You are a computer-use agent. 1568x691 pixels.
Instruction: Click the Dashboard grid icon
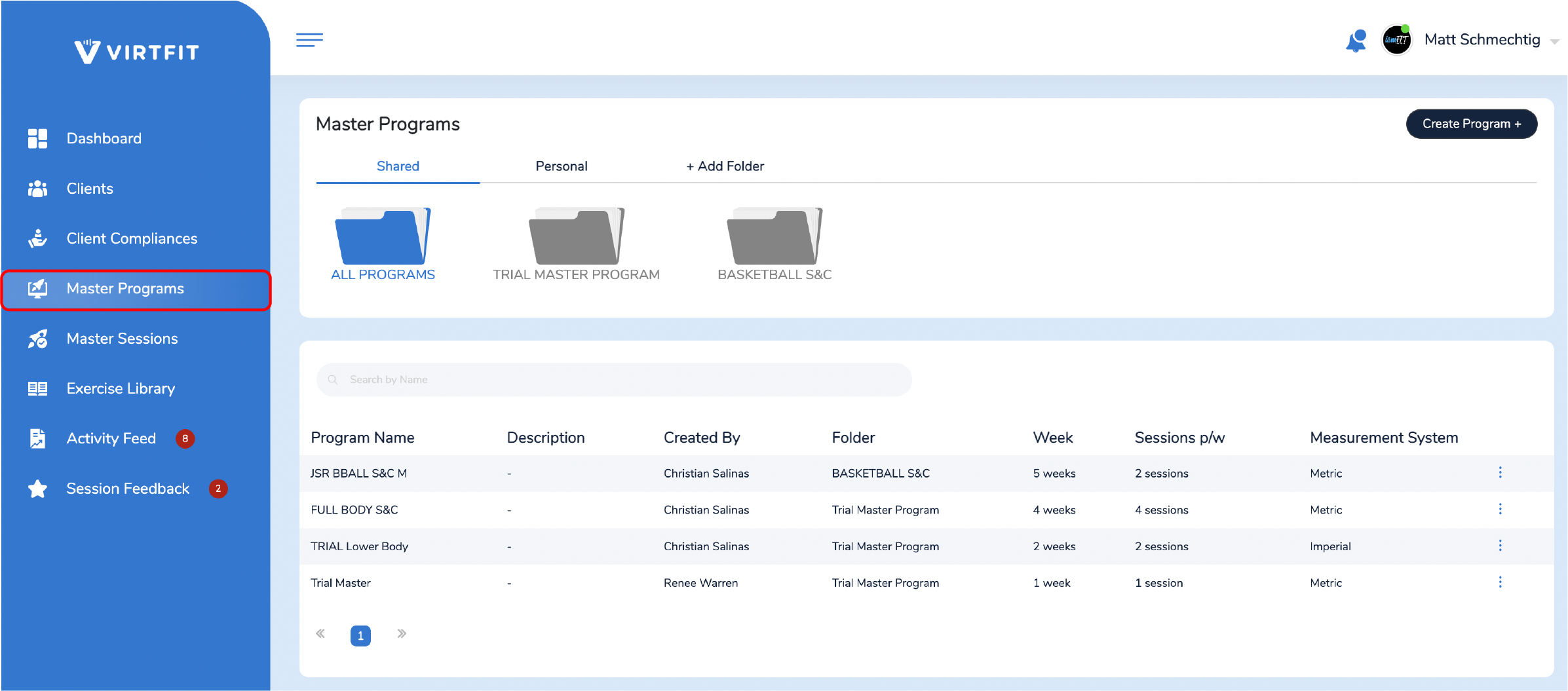[37, 138]
